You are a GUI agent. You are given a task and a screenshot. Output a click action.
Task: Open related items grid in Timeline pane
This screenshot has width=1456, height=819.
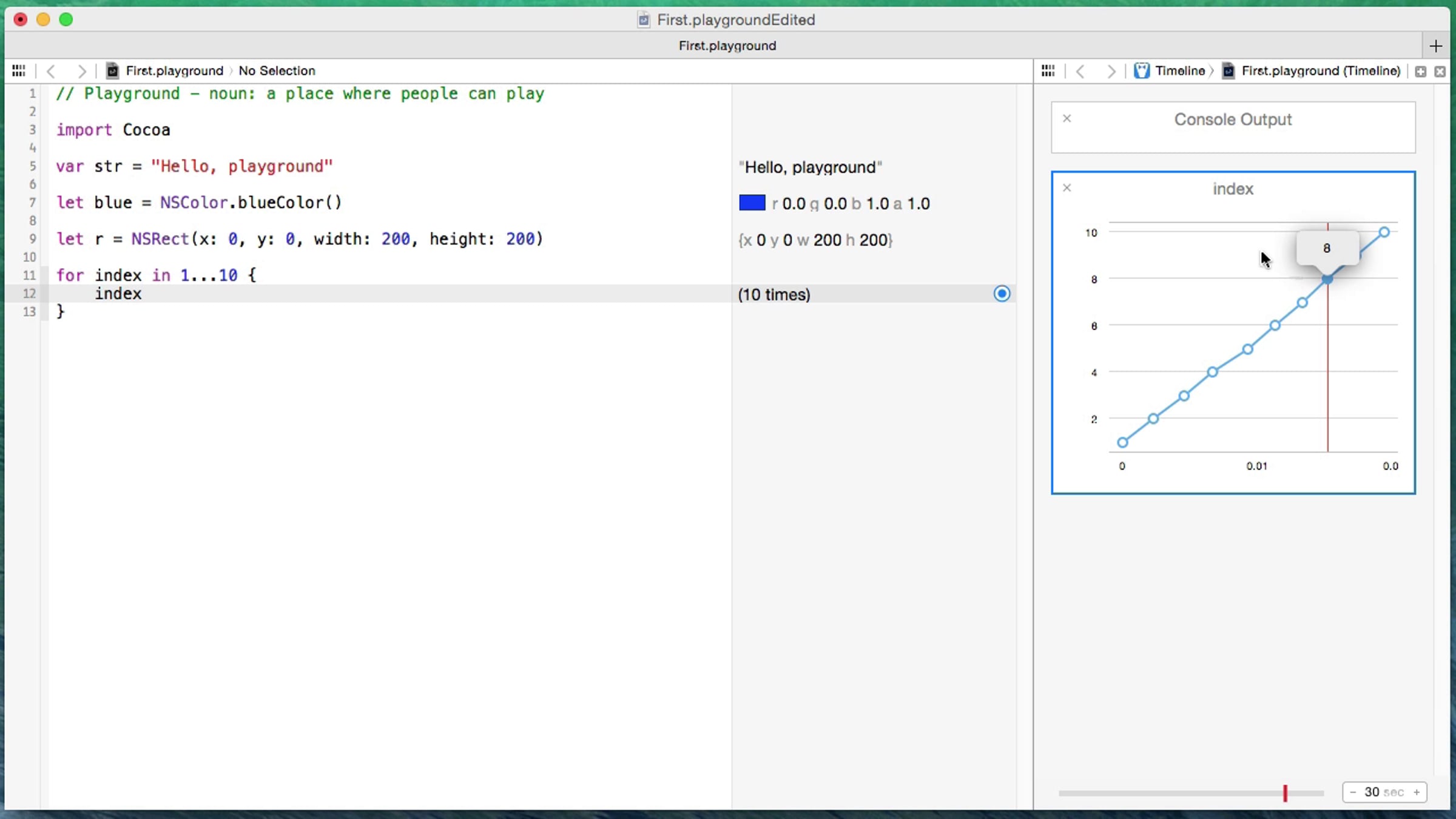1048,71
